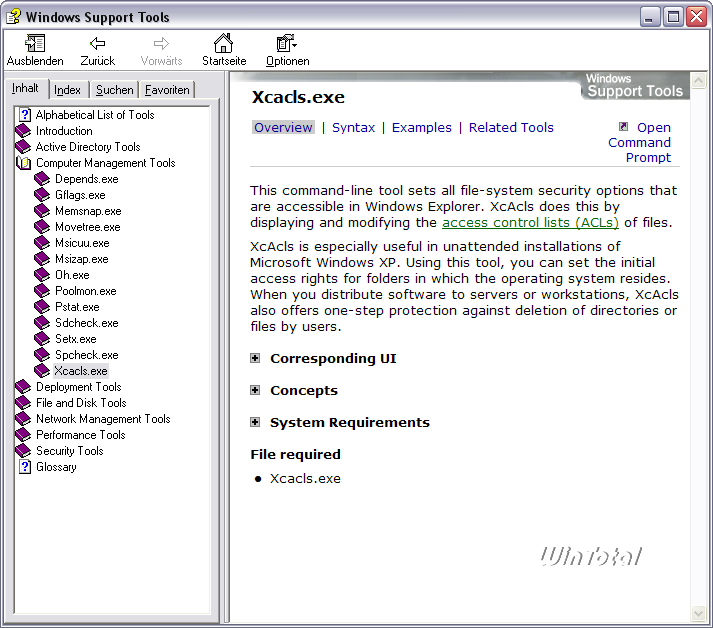Open the Related Tools link

coord(510,127)
